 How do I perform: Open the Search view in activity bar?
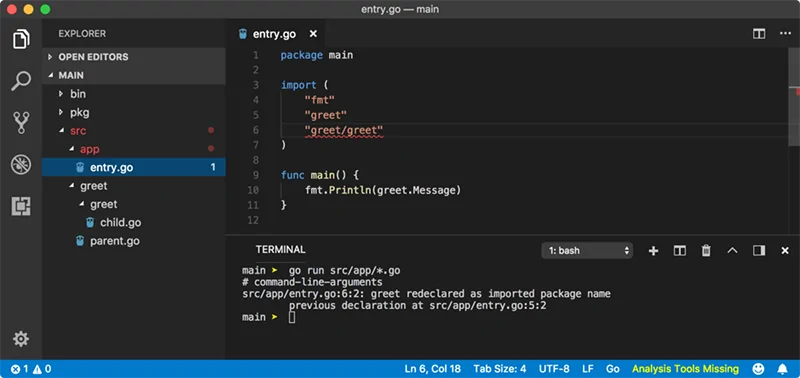(21, 81)
